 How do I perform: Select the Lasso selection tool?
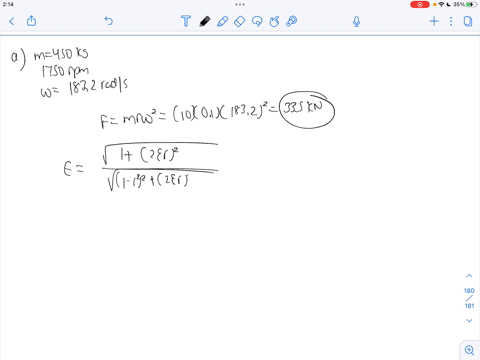pyautogui.click(x=257, y=21)
